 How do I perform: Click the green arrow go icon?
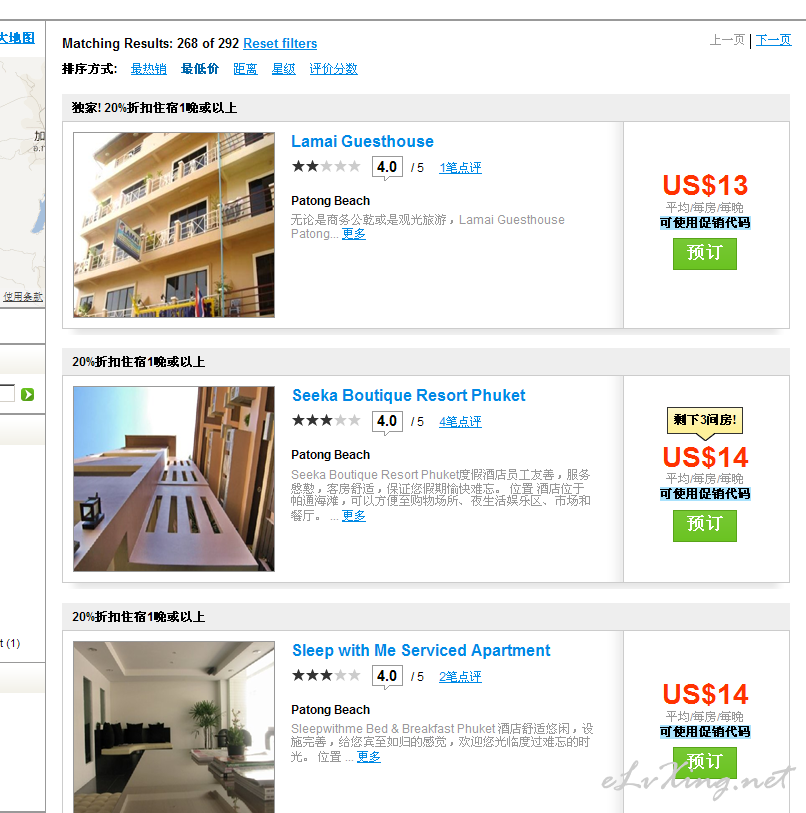click(27, 395)
